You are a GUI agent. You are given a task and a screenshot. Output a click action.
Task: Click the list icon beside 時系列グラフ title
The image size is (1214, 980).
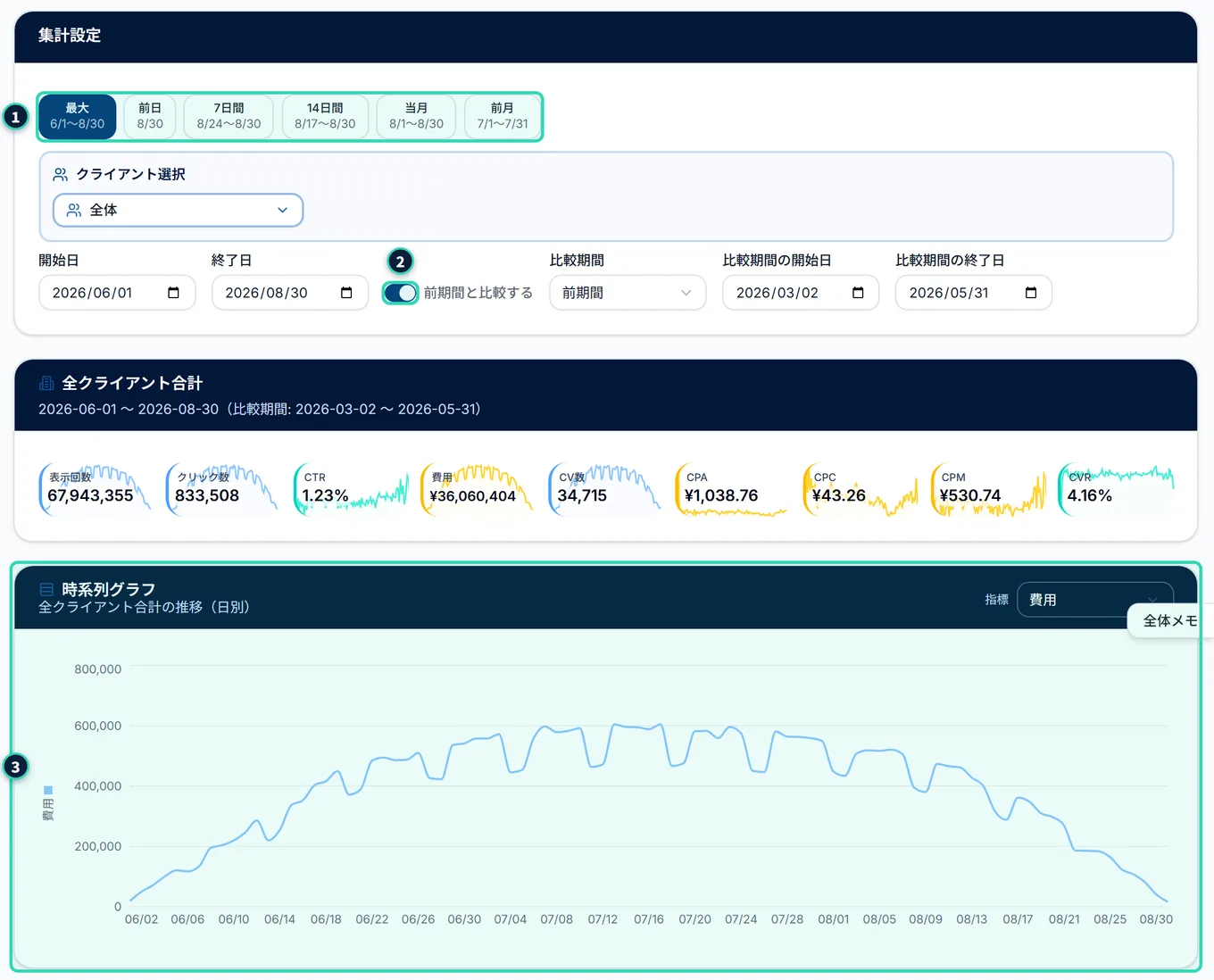46,589
